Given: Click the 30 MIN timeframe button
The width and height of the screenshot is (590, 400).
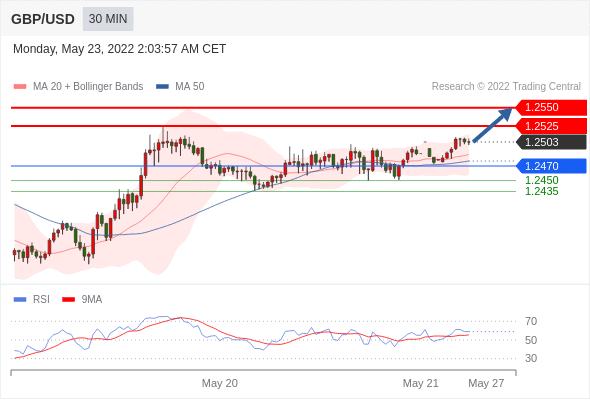Looking at the screenshot, I should [108, 19].
